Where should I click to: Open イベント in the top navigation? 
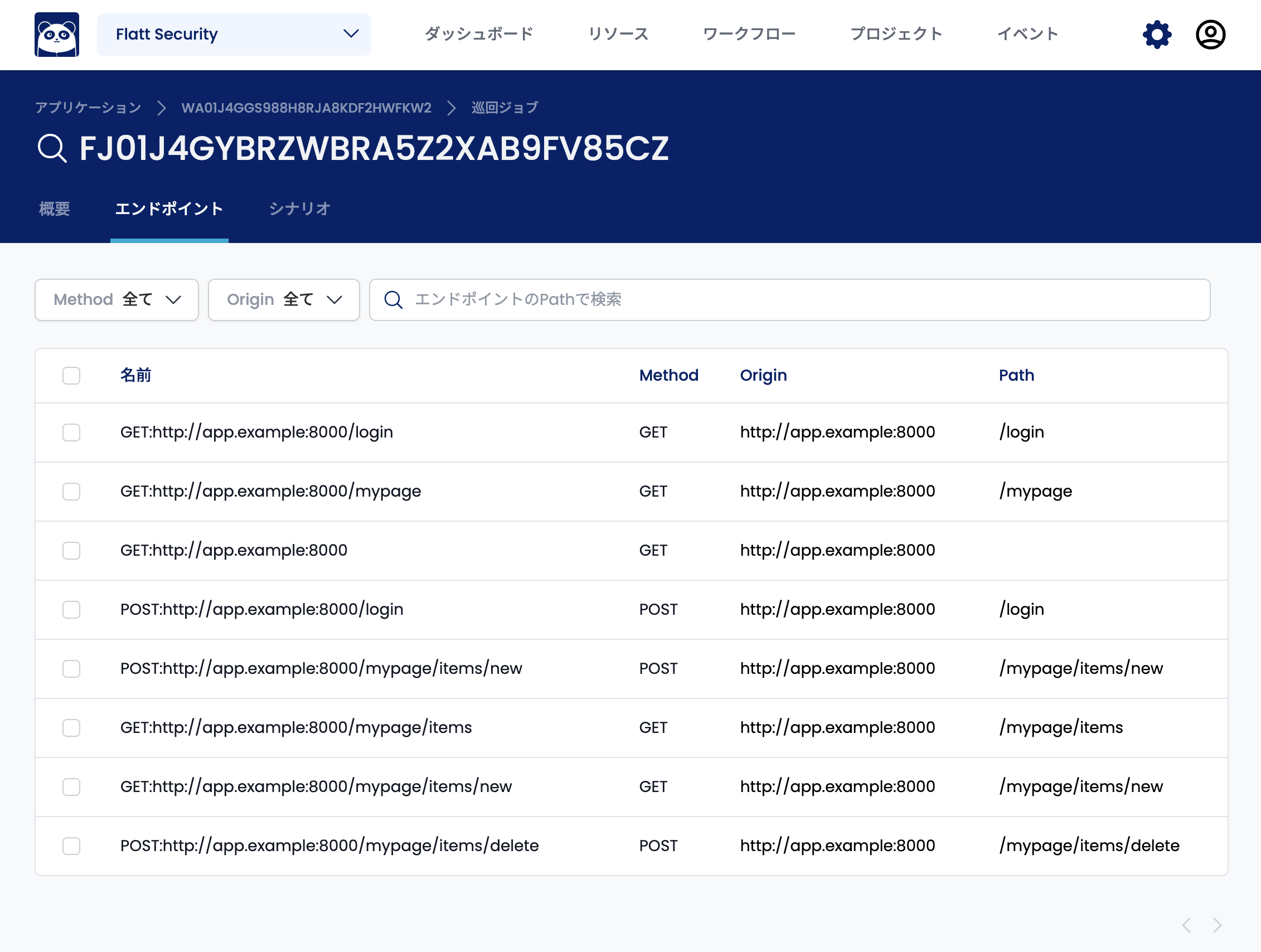(1028, 34)
